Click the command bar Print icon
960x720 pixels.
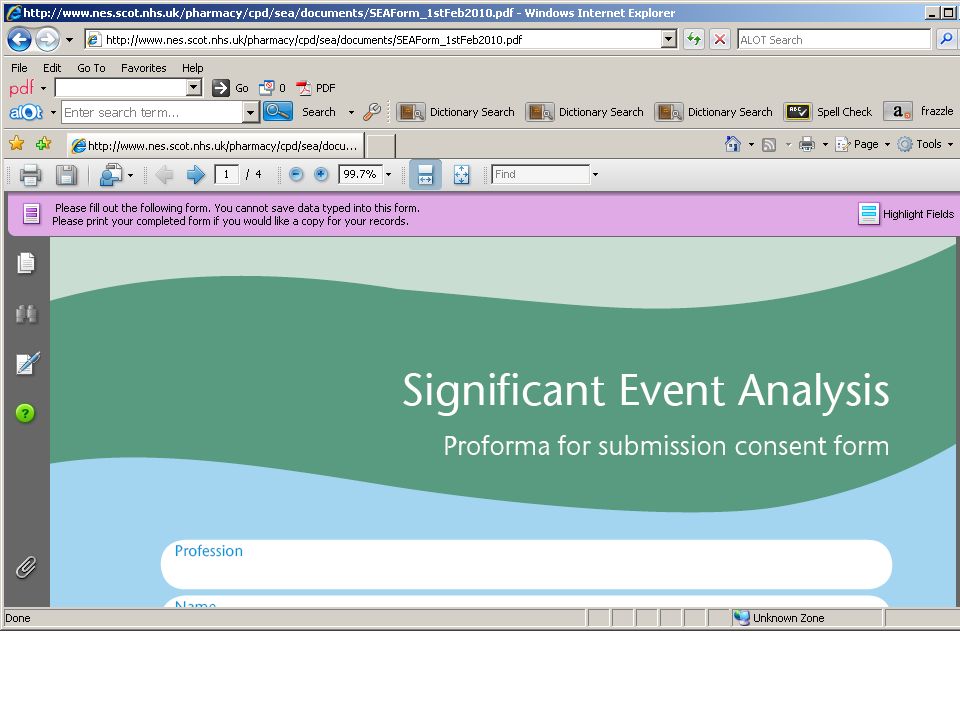pyautogui.click(x=807, y=144)
